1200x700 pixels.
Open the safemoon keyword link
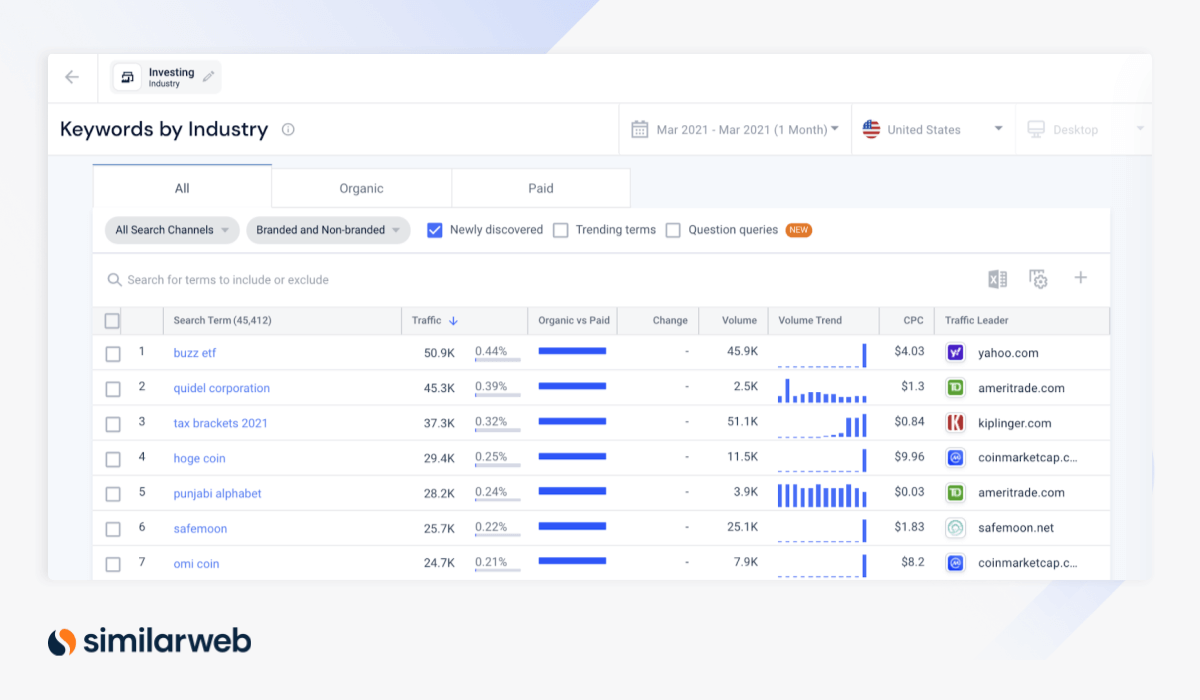(200, 528)
